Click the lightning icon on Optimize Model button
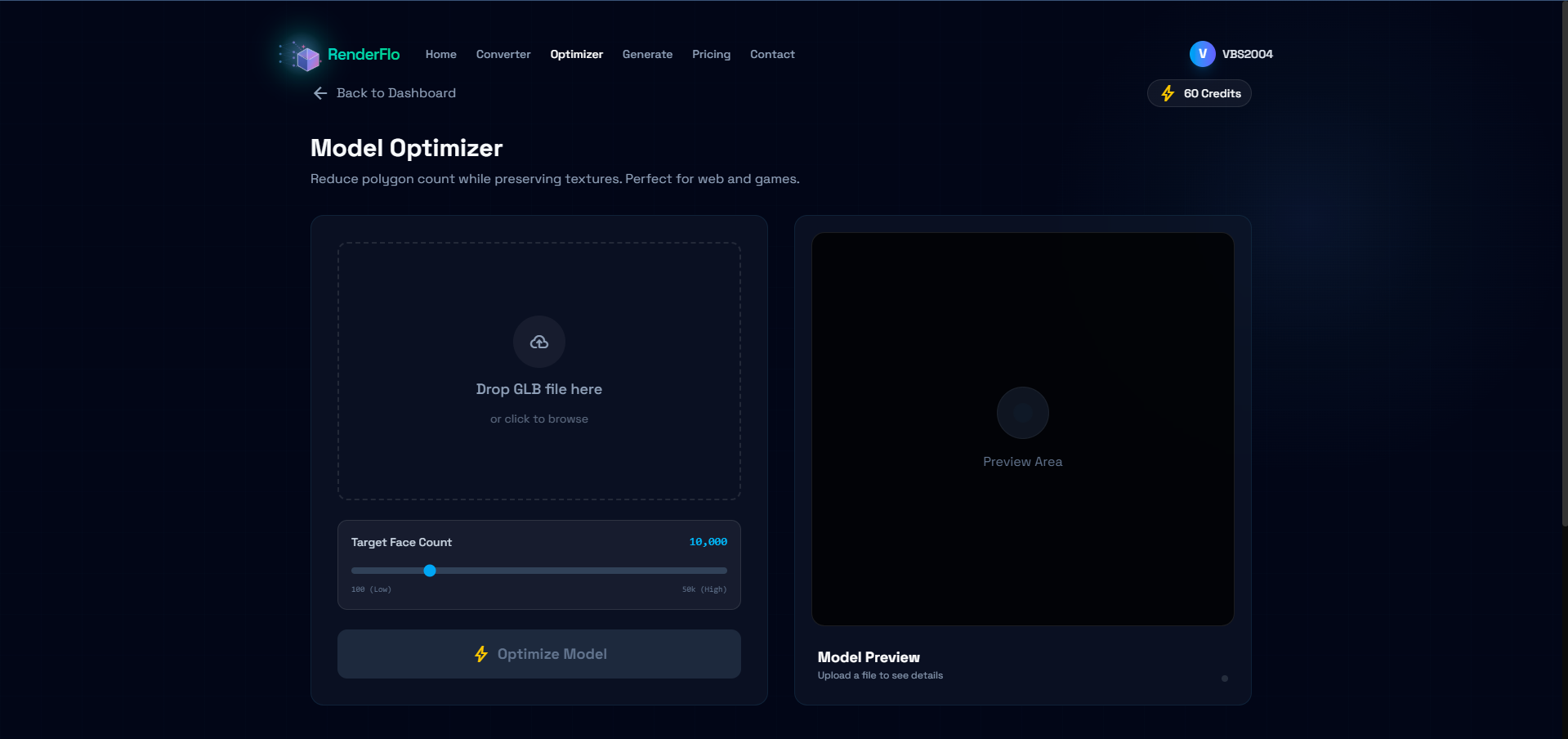 [480, 654]
